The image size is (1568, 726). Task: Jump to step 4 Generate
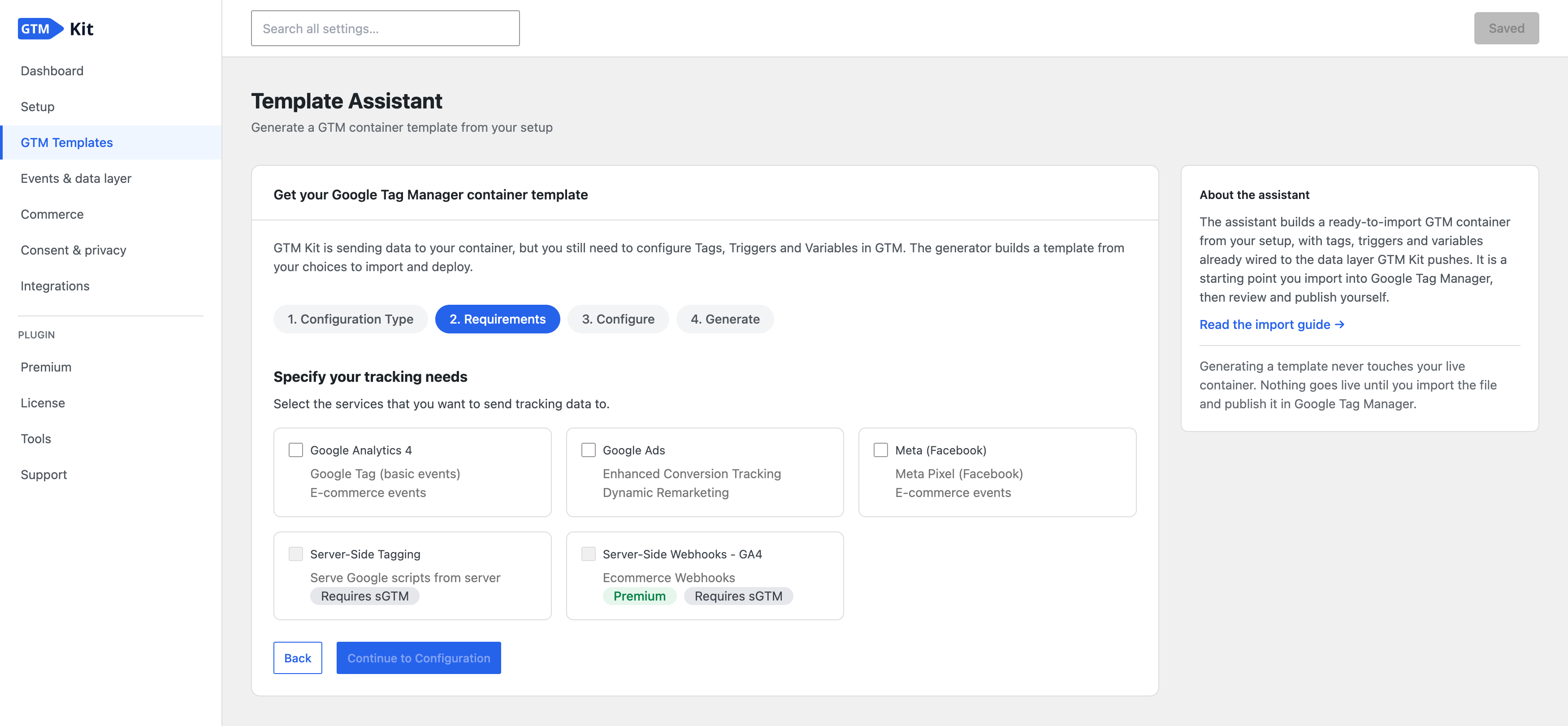725,319
